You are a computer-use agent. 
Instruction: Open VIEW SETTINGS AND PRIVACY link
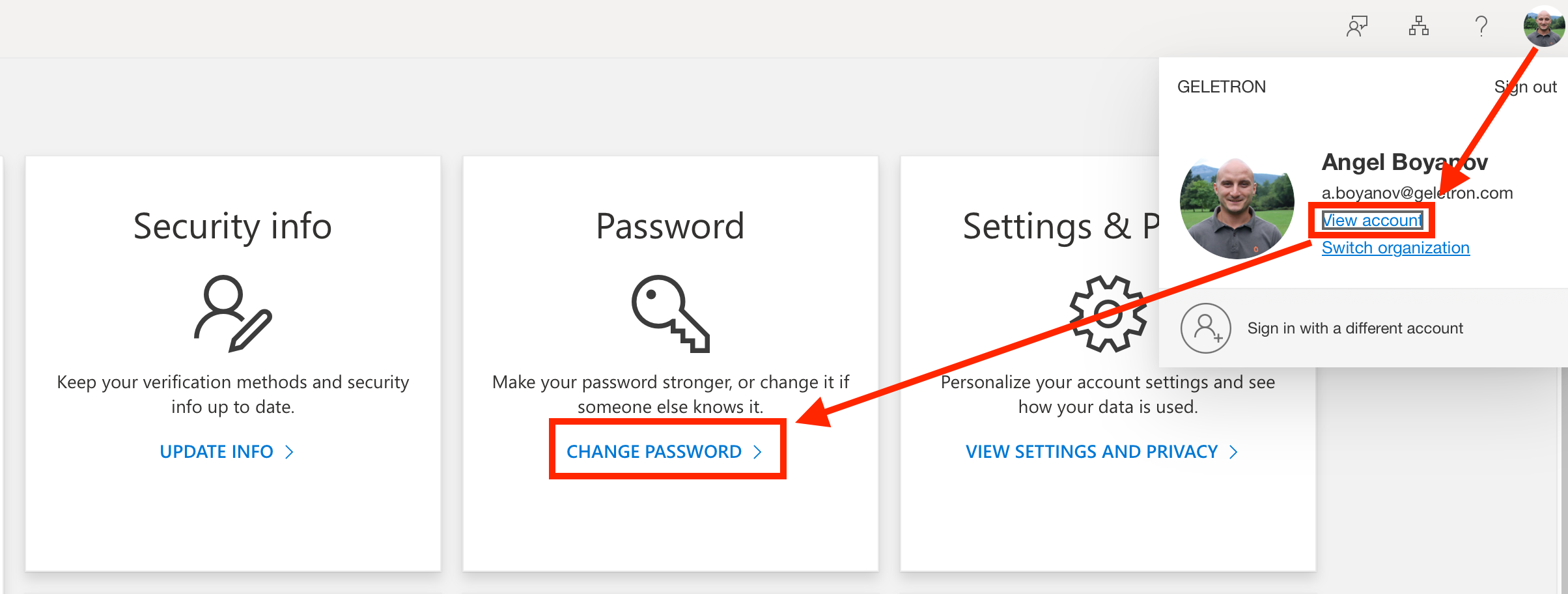point(1091,451)
